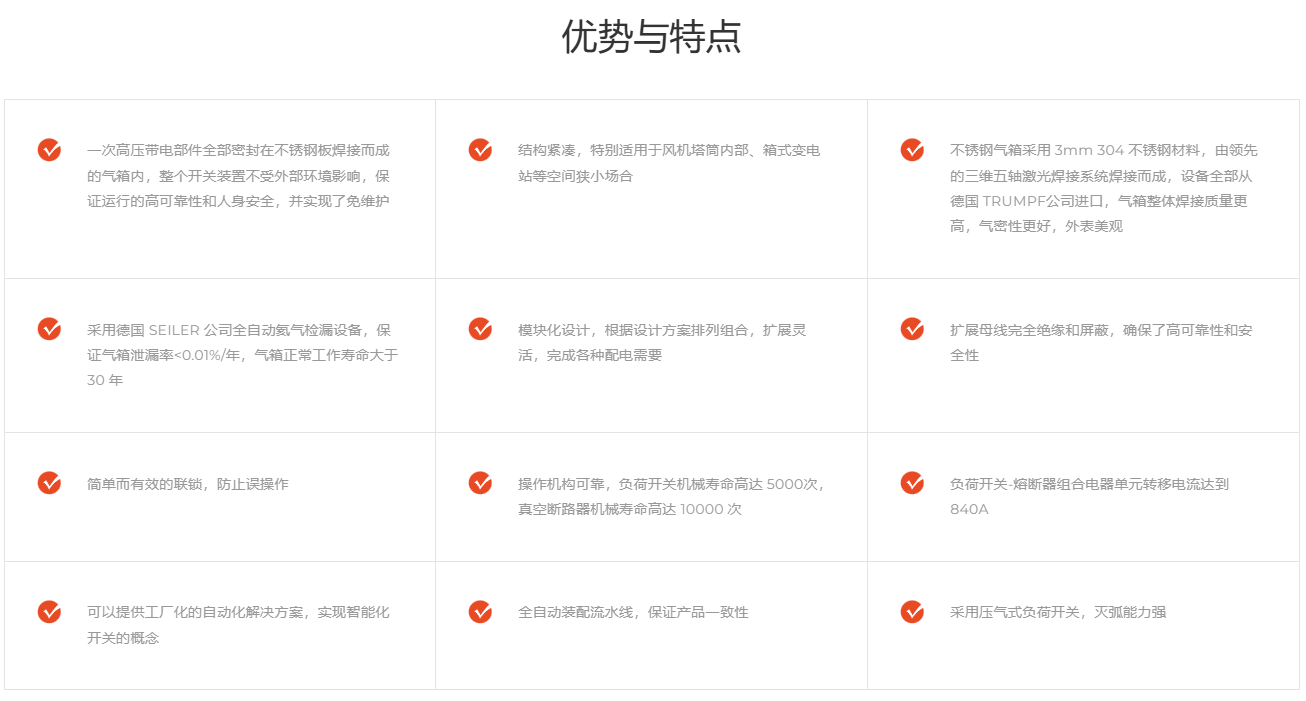This screenshot has height=701, width=1306.
Task: Click the 简单而有效的联锁，防止误操作 text
Action: pyautogui.click(x=187, y=484)
